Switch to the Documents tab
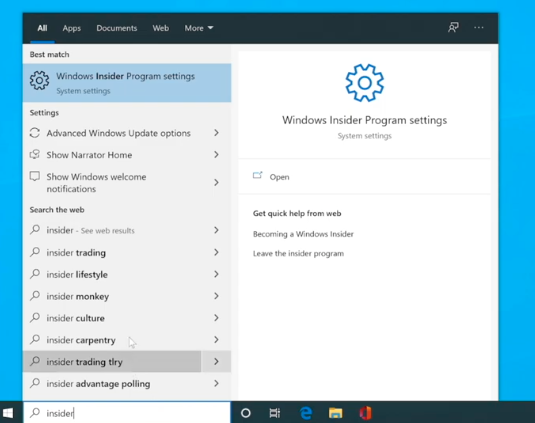 [117, 28]
